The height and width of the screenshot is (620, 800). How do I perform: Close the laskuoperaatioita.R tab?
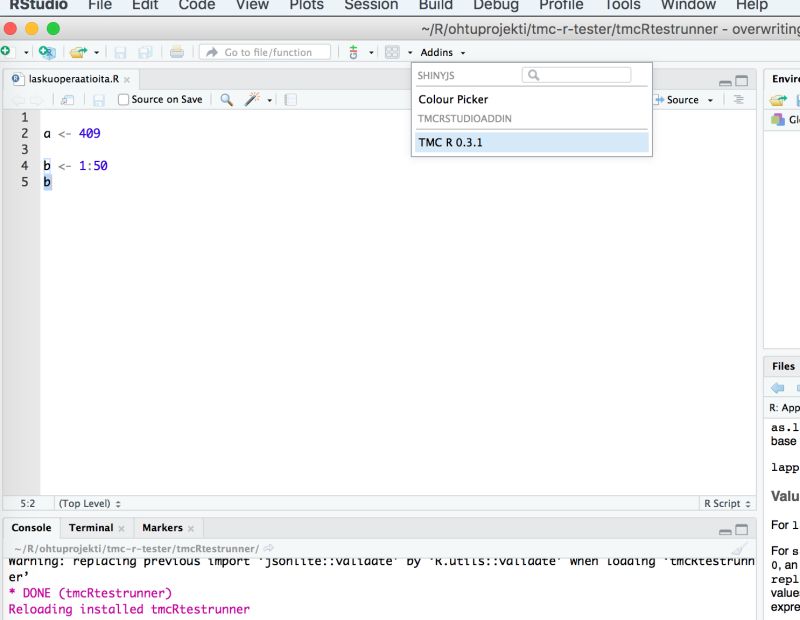pyautogui.click(x=127, y=80)
